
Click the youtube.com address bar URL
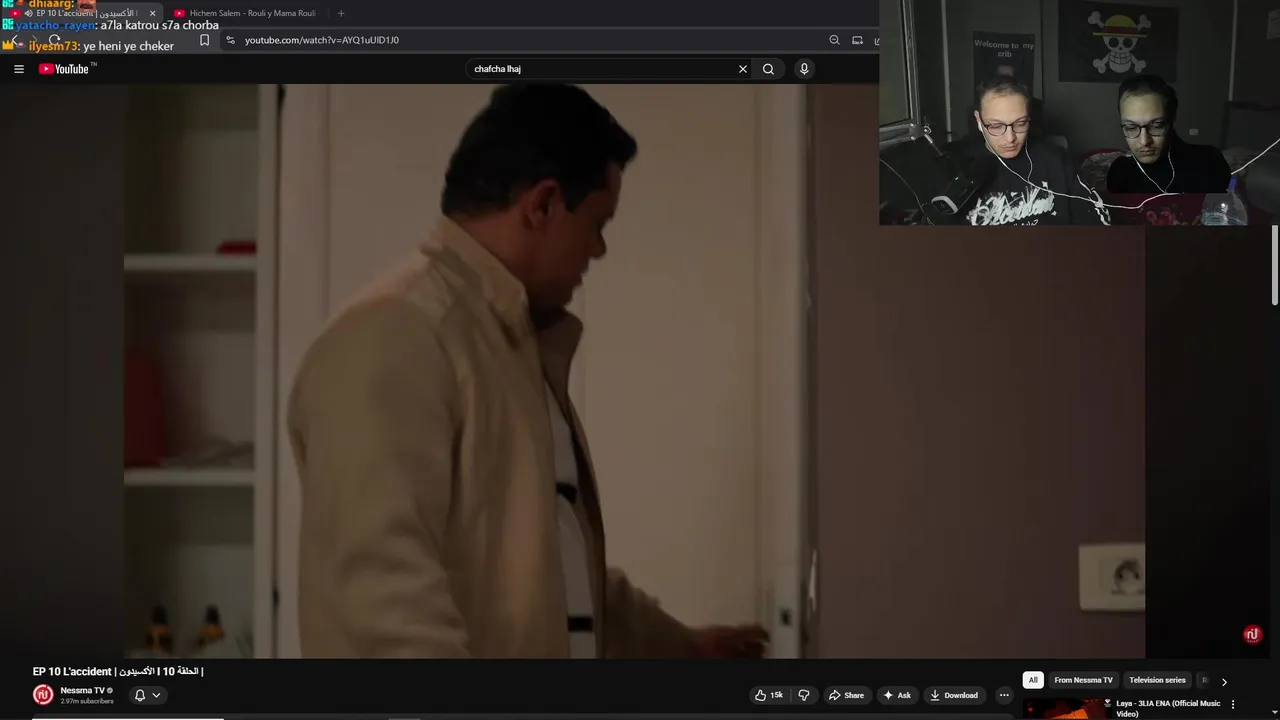[x=322, y=40]
